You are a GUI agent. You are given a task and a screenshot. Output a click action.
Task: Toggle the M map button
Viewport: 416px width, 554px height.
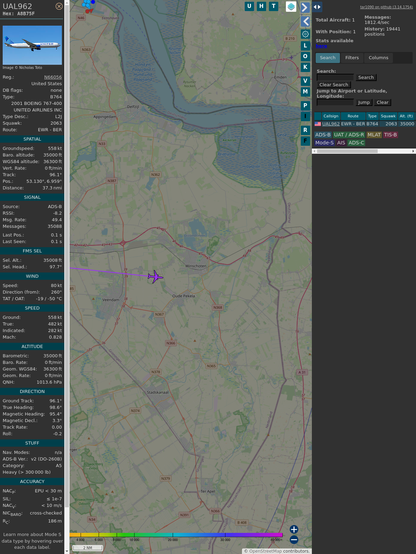[305, 92]
